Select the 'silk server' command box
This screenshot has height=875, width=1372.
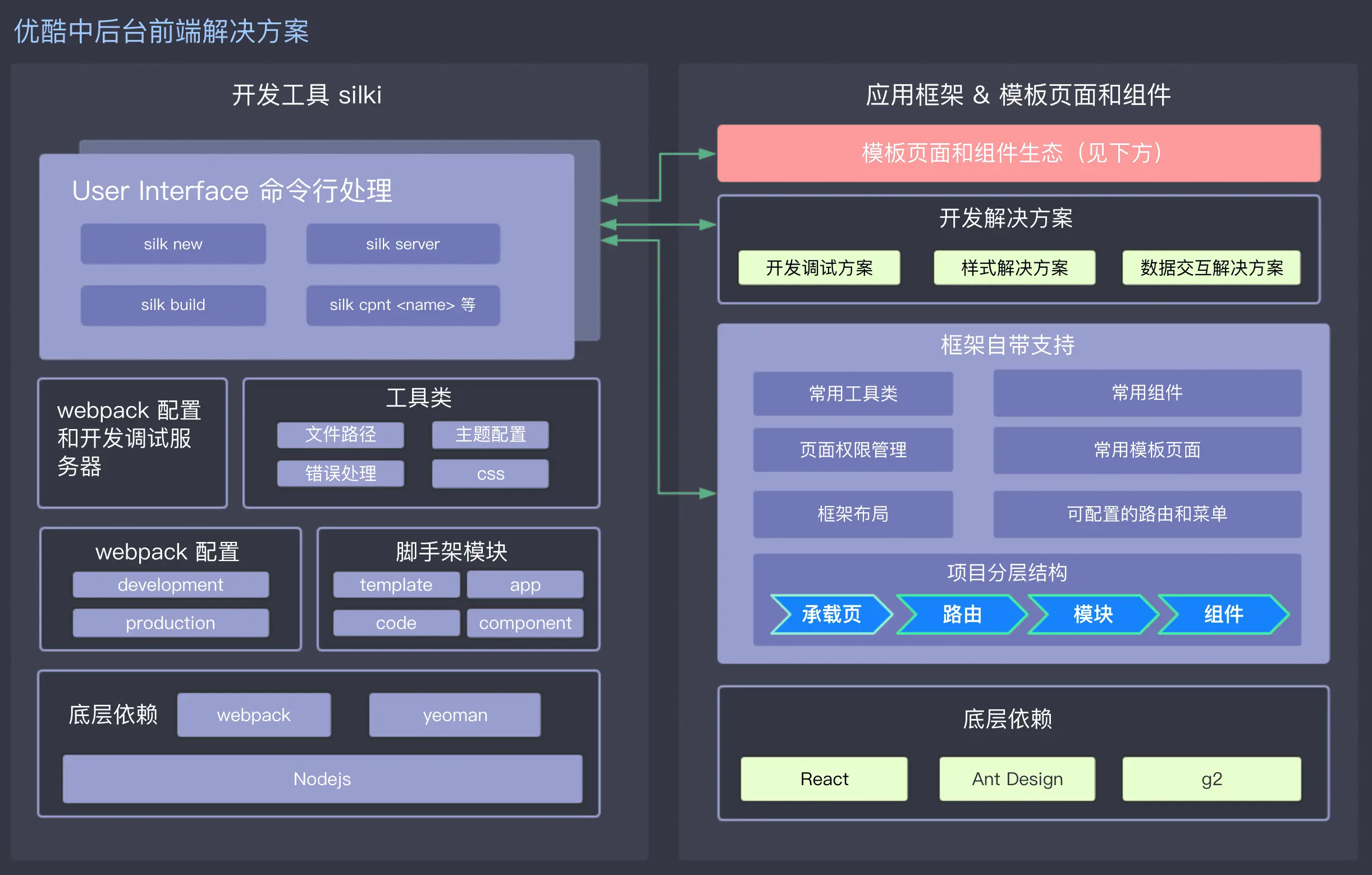(x=403, y=244)
